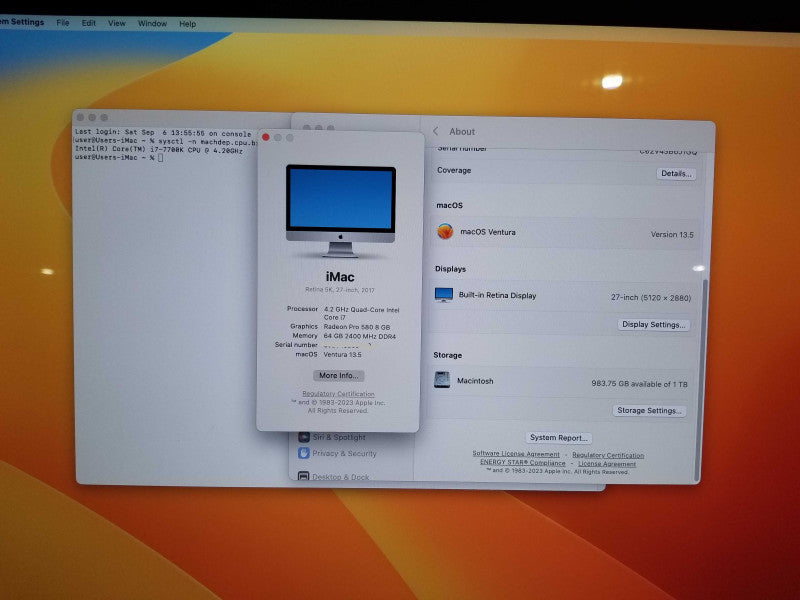Viewport: 800px width, 600px height.
Task: Click the 'Macintosh' storage name
Action: pyautogui.click(x=475, y=381)
